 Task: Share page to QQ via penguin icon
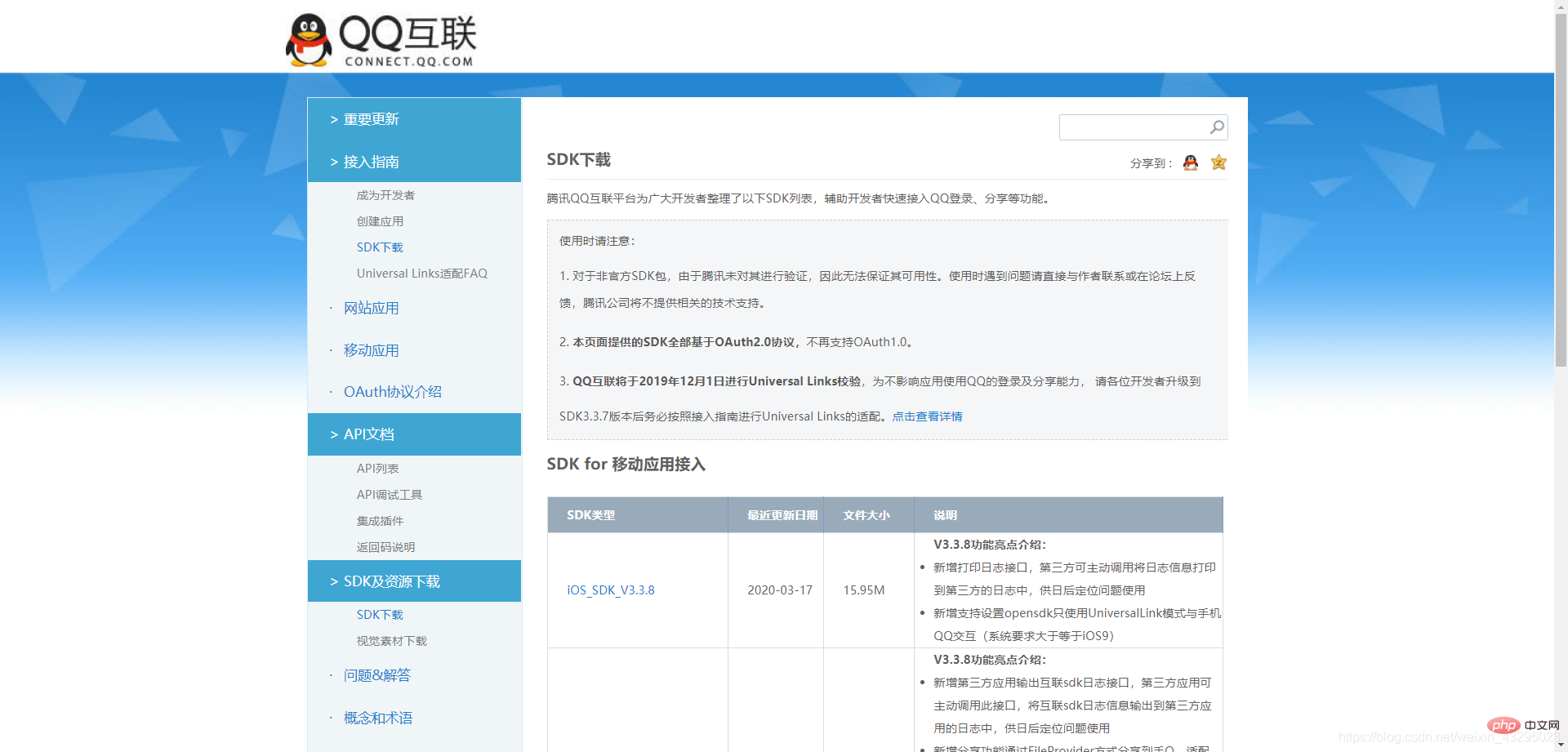[x=1190, y=162]
